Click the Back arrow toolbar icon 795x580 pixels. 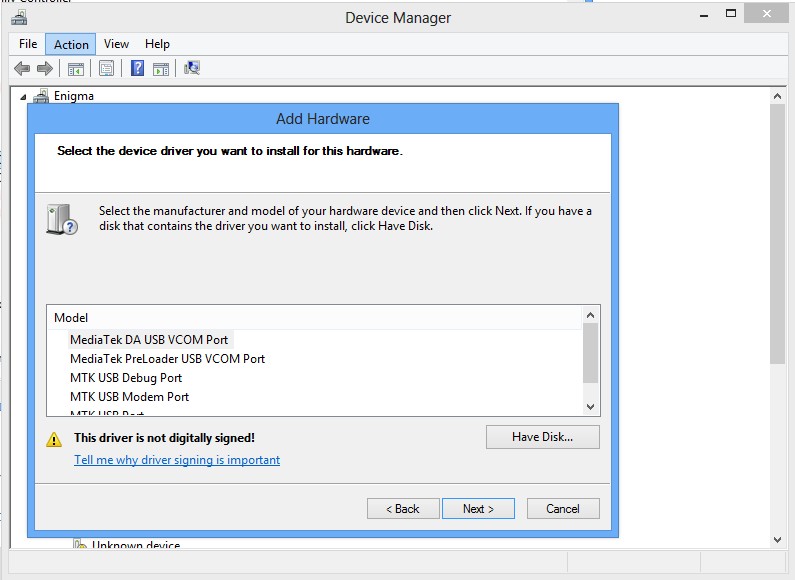22,68
